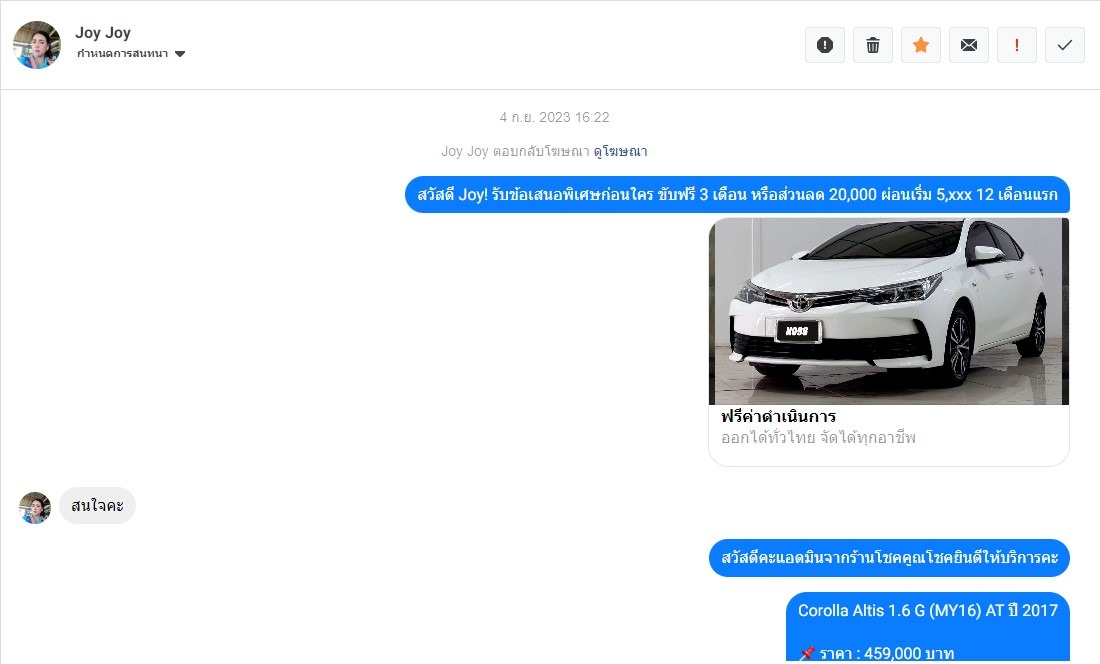Toggle the orange star follow-up icon
This screenshot has height=664, width=1100.
click(x=920, y=45)
